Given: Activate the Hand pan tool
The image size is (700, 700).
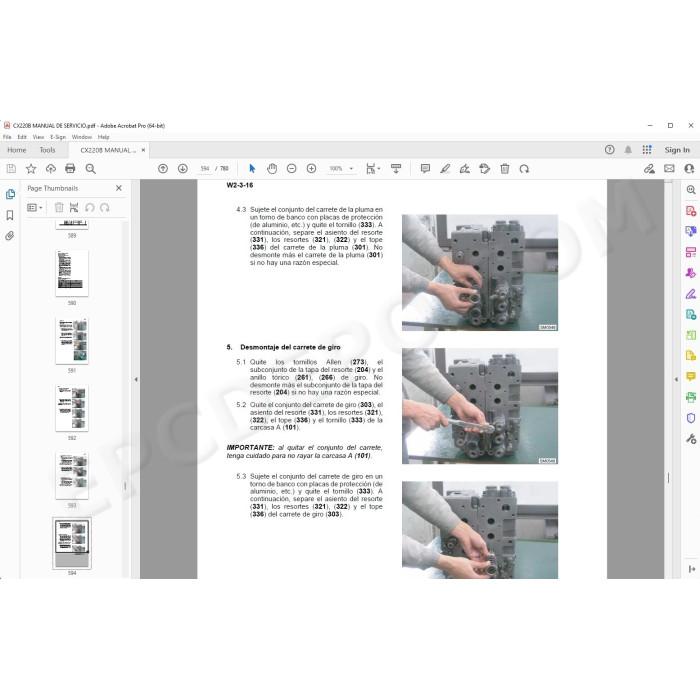Looking at the screenshot, I should pyautogui.click(x=272, y=169).
